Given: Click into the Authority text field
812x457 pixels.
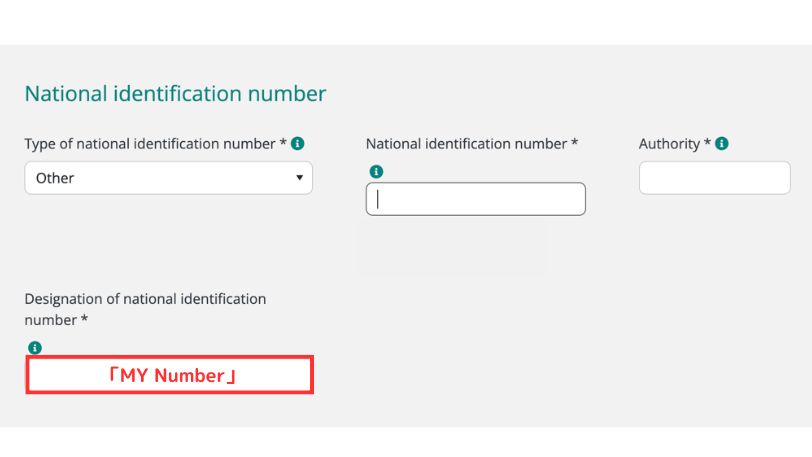Looking at the screenshot, I should (714, 178).
